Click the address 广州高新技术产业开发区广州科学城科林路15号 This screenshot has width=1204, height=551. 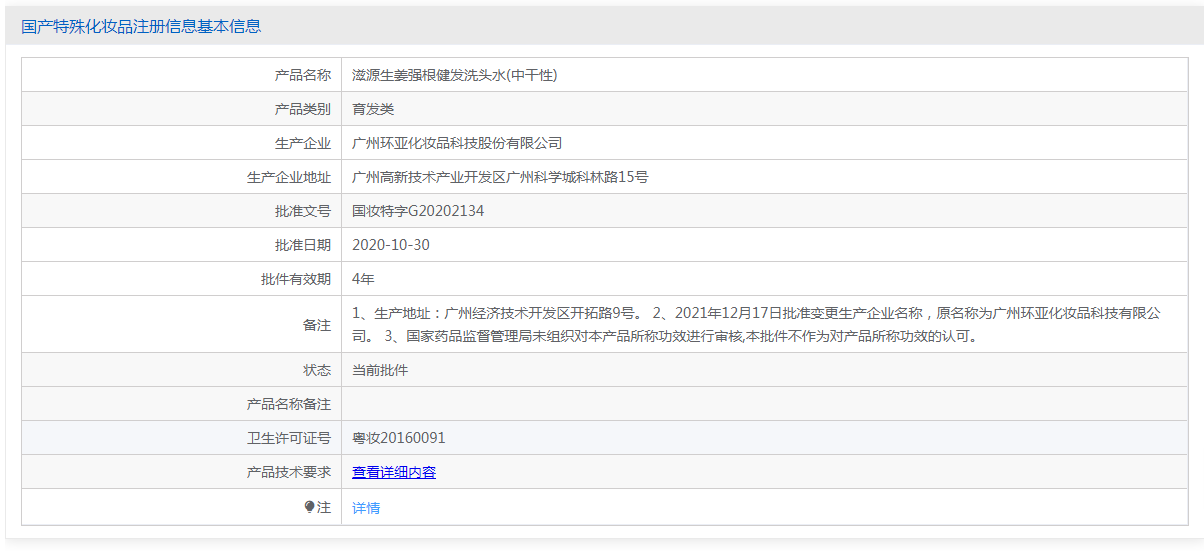tap(501, 177)
